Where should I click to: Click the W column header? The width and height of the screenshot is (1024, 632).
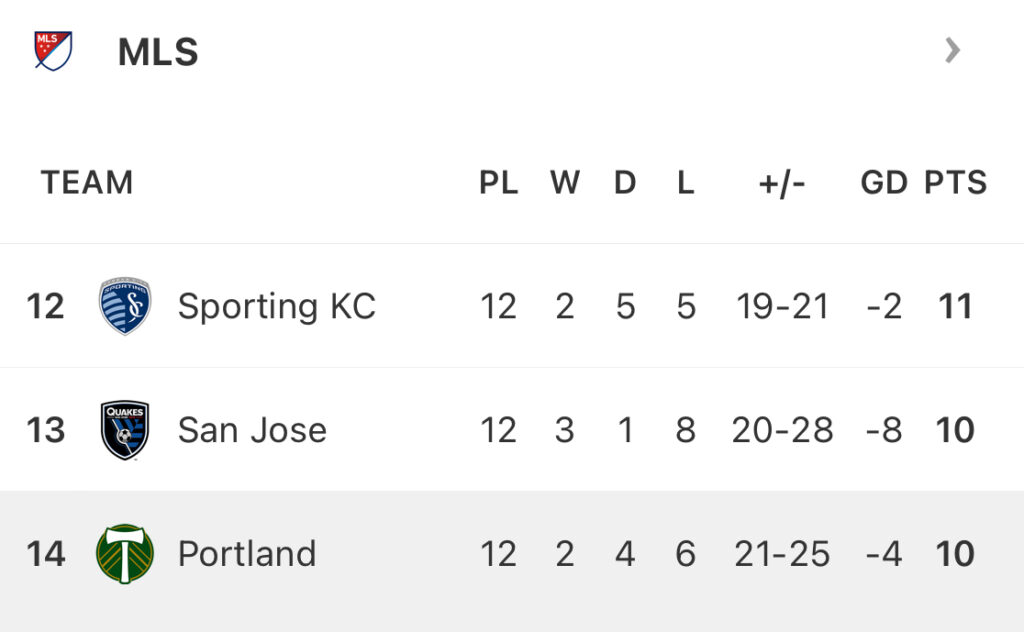pyautogui.click(x=565, y=182)
